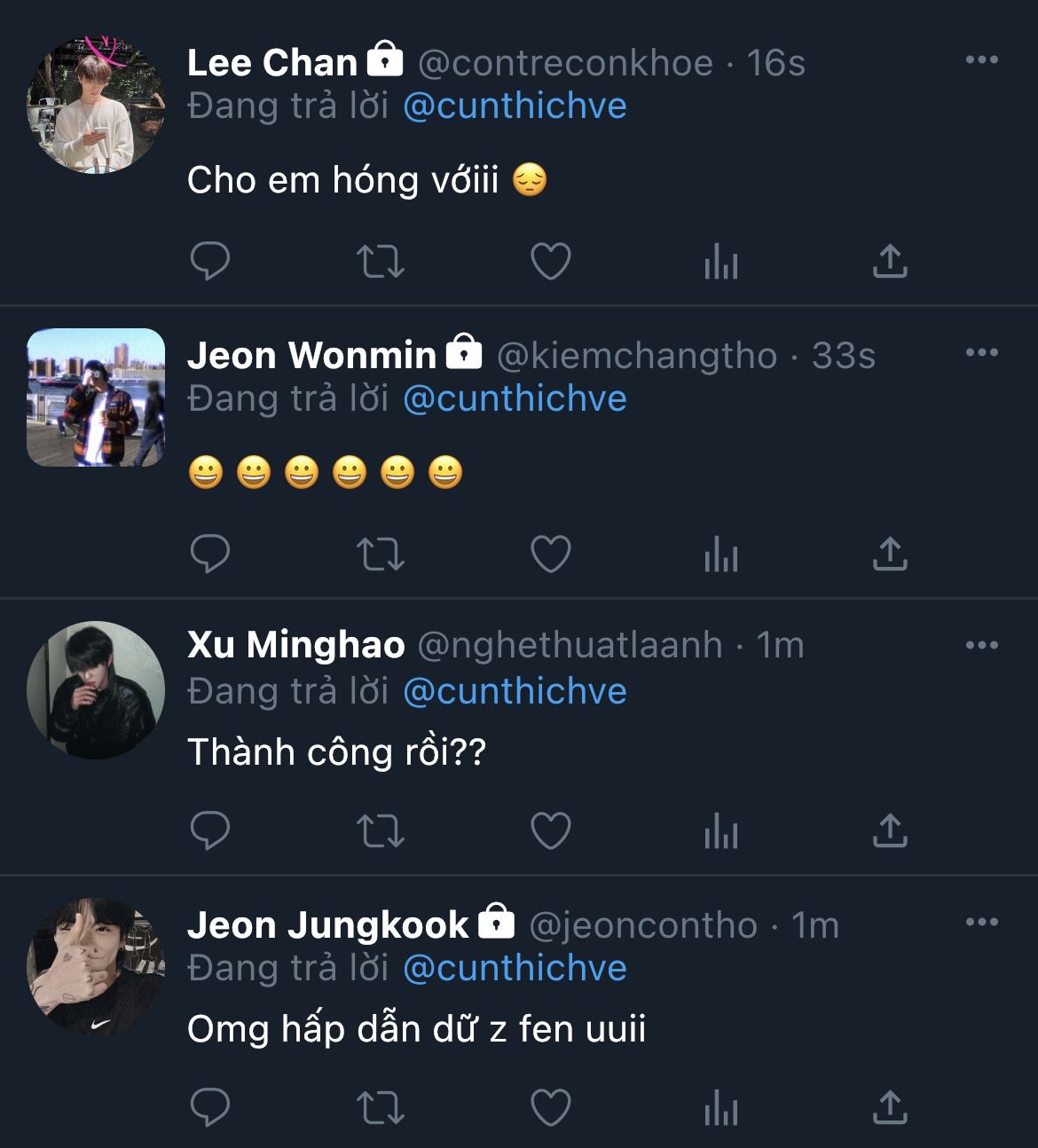
Task: Retweet Xu Minghao's reply
Action: [x=380, y=831]
